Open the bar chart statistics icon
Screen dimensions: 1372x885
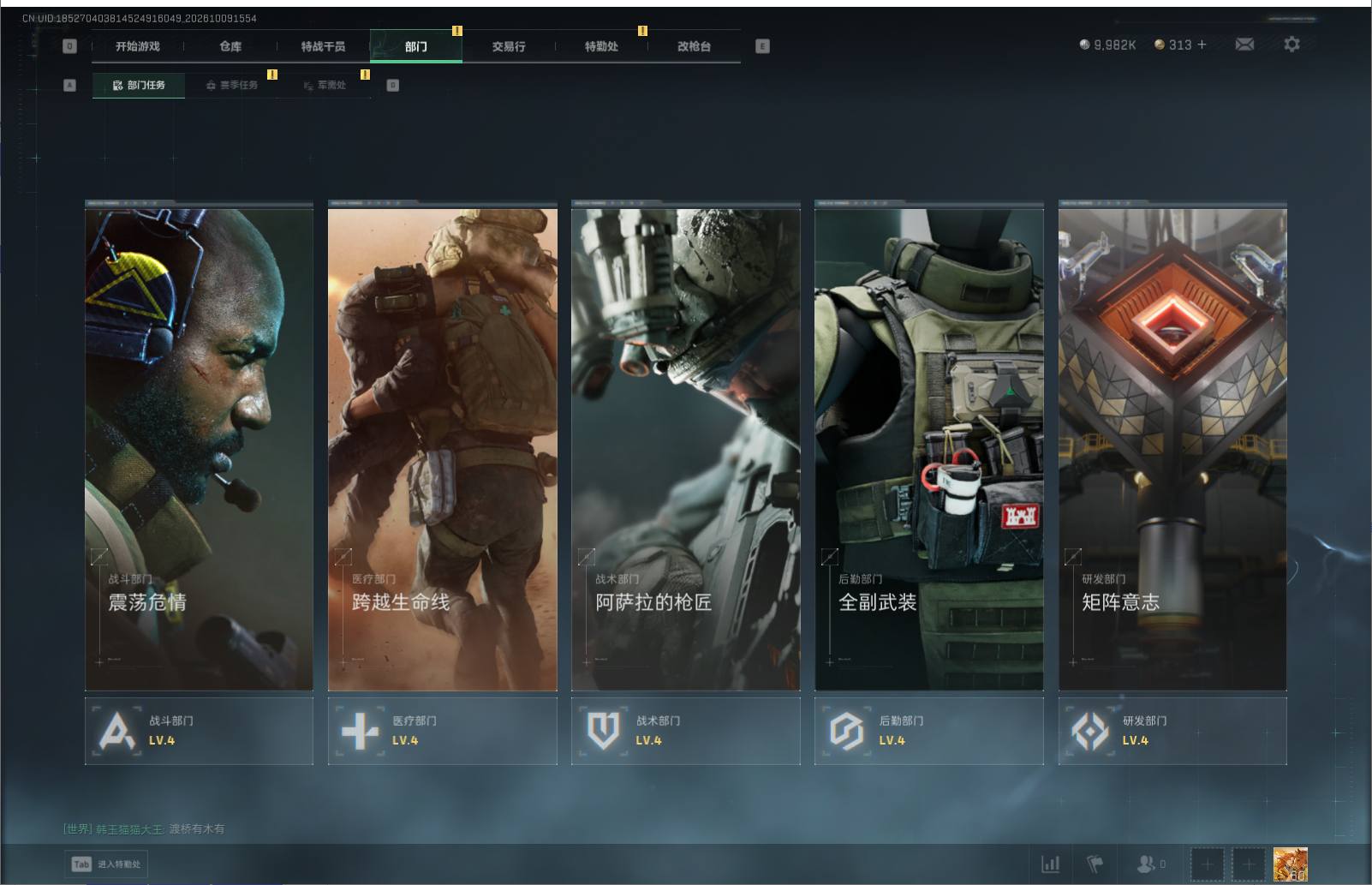pyautogui.click(x=1051, y=864)
